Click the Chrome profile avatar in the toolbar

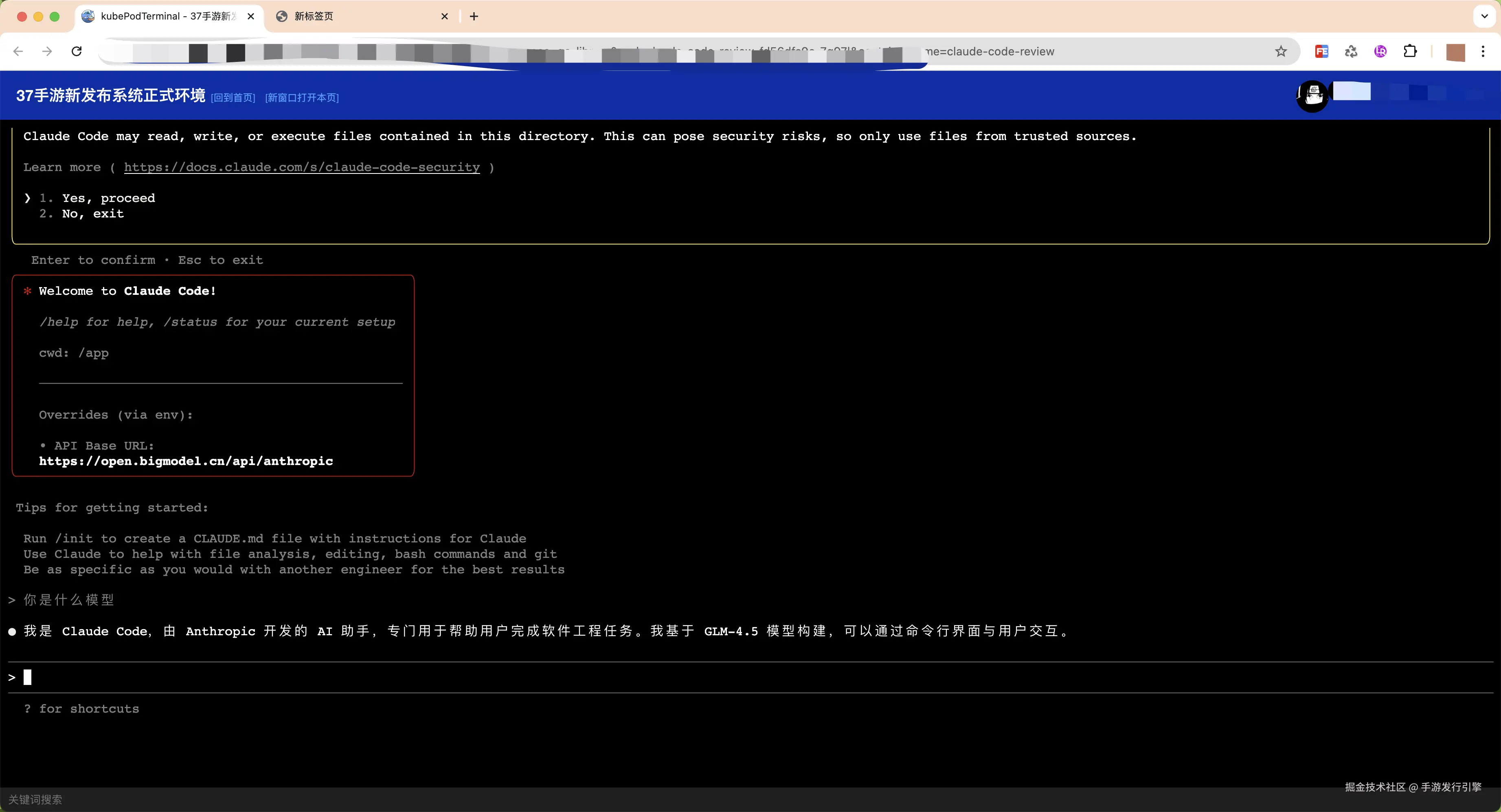tap(1455, 52)
